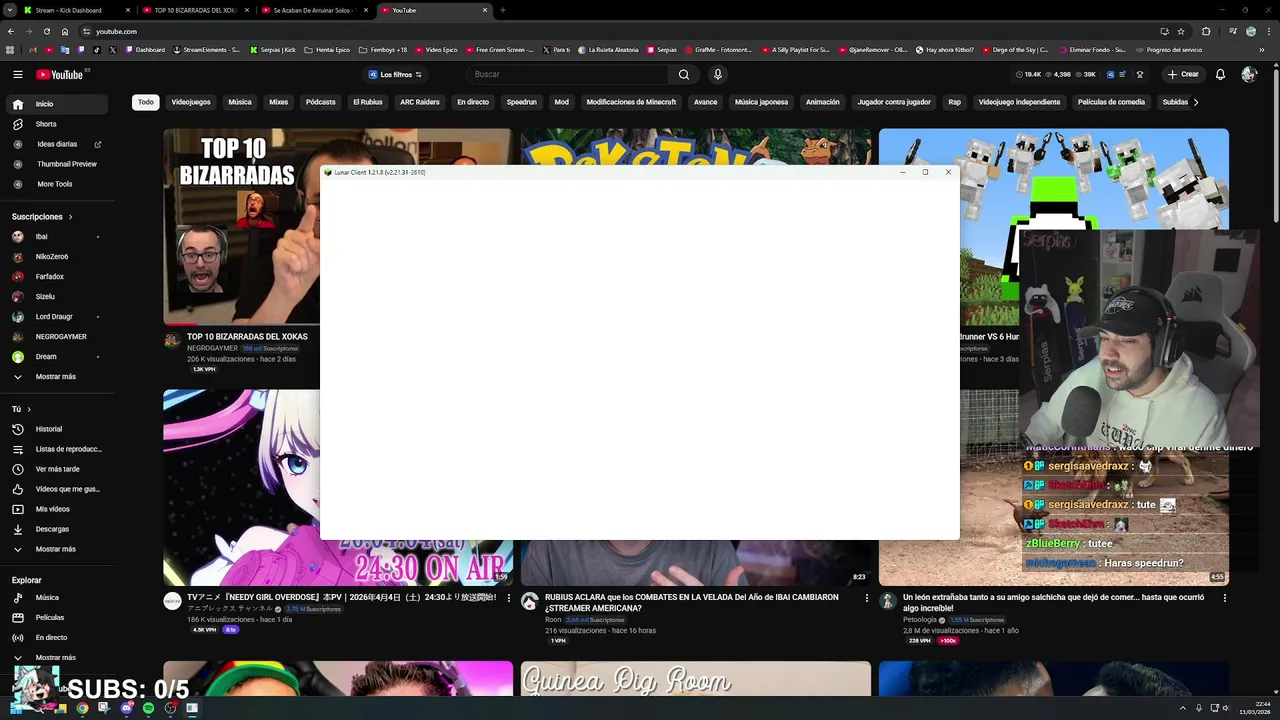The height and width of the screenshot is (720, 1280).
Task: Open options menu for Needy Girl Overdose video
Action: coord(509,598)
